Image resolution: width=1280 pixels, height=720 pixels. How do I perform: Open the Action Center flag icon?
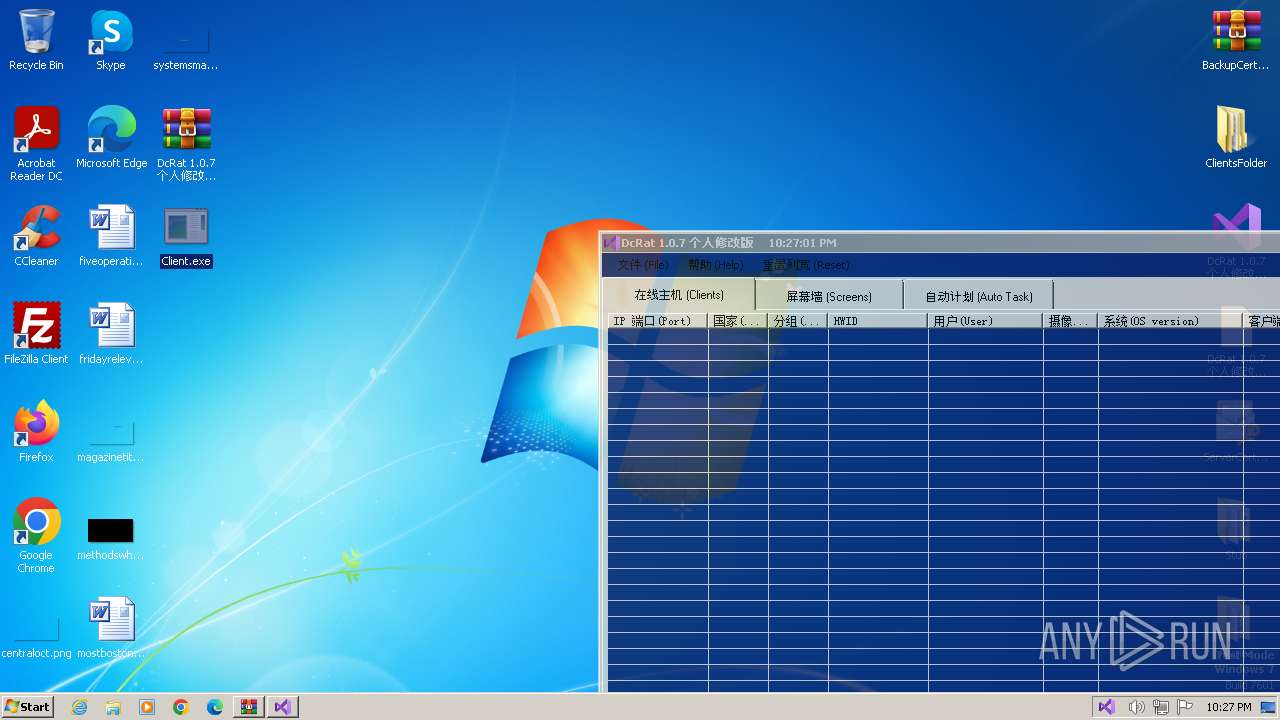tap(1185, 707)
